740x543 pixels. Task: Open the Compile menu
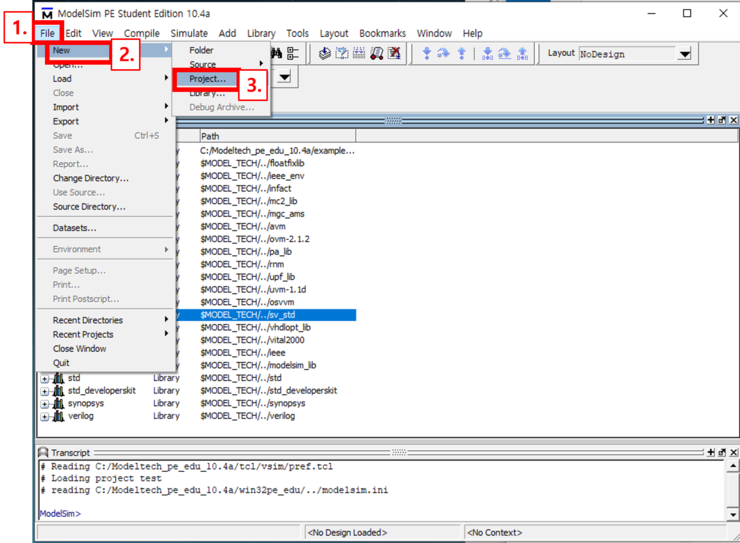click(x=142, y=33)
